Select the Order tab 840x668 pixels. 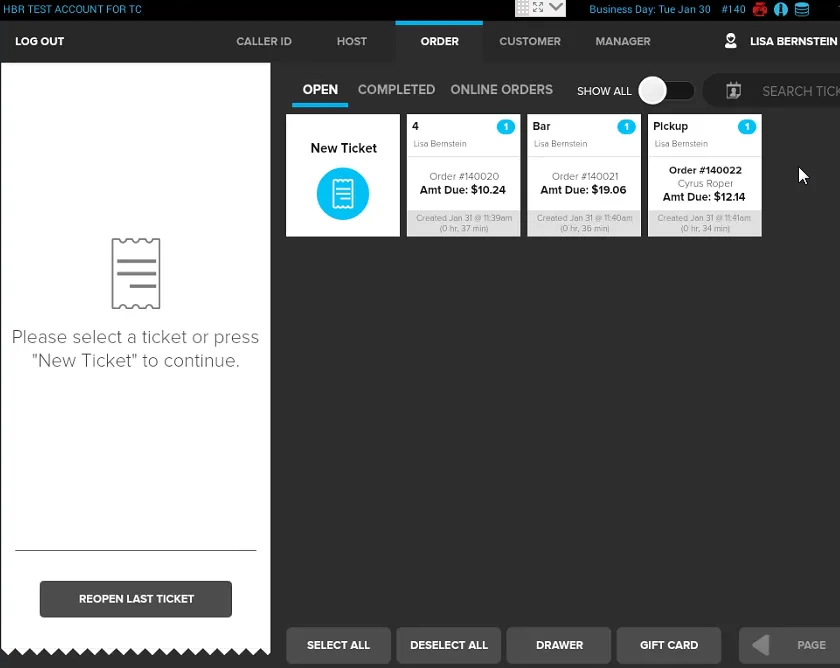[x=439, y=41]
